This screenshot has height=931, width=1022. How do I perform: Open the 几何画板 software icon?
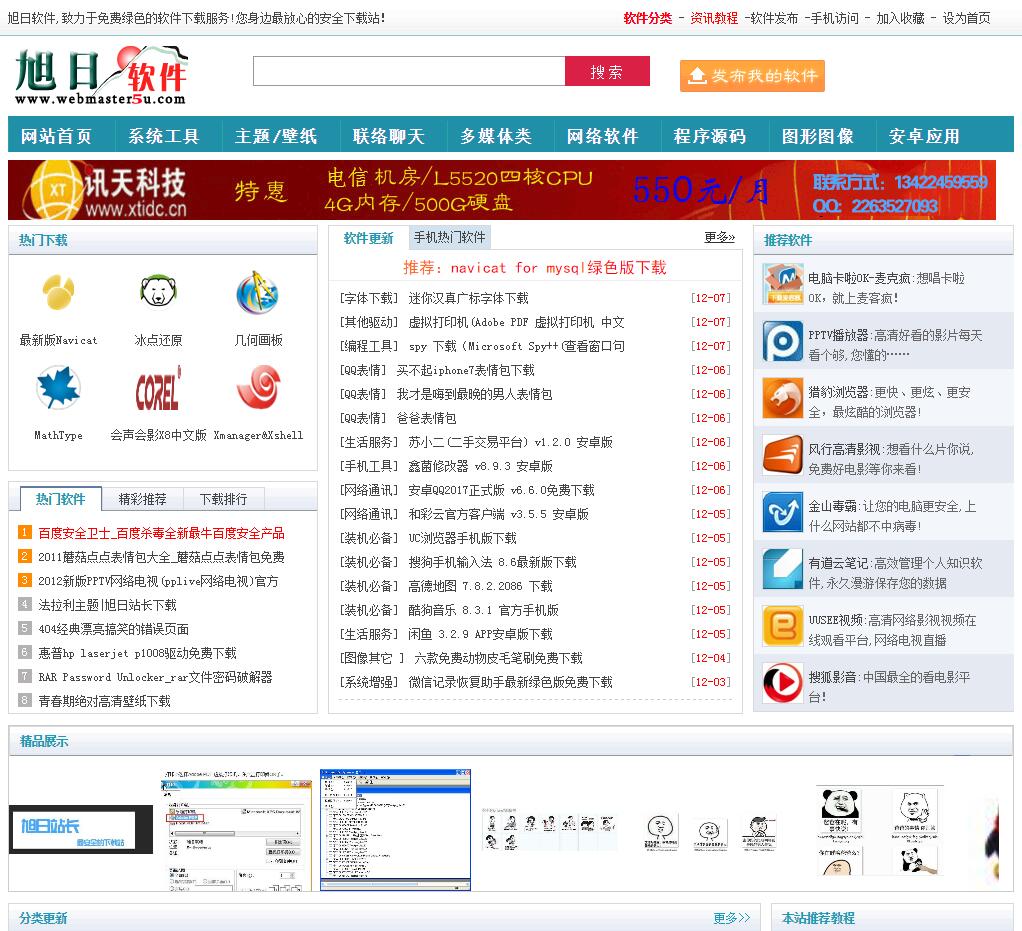pos(258,292)
